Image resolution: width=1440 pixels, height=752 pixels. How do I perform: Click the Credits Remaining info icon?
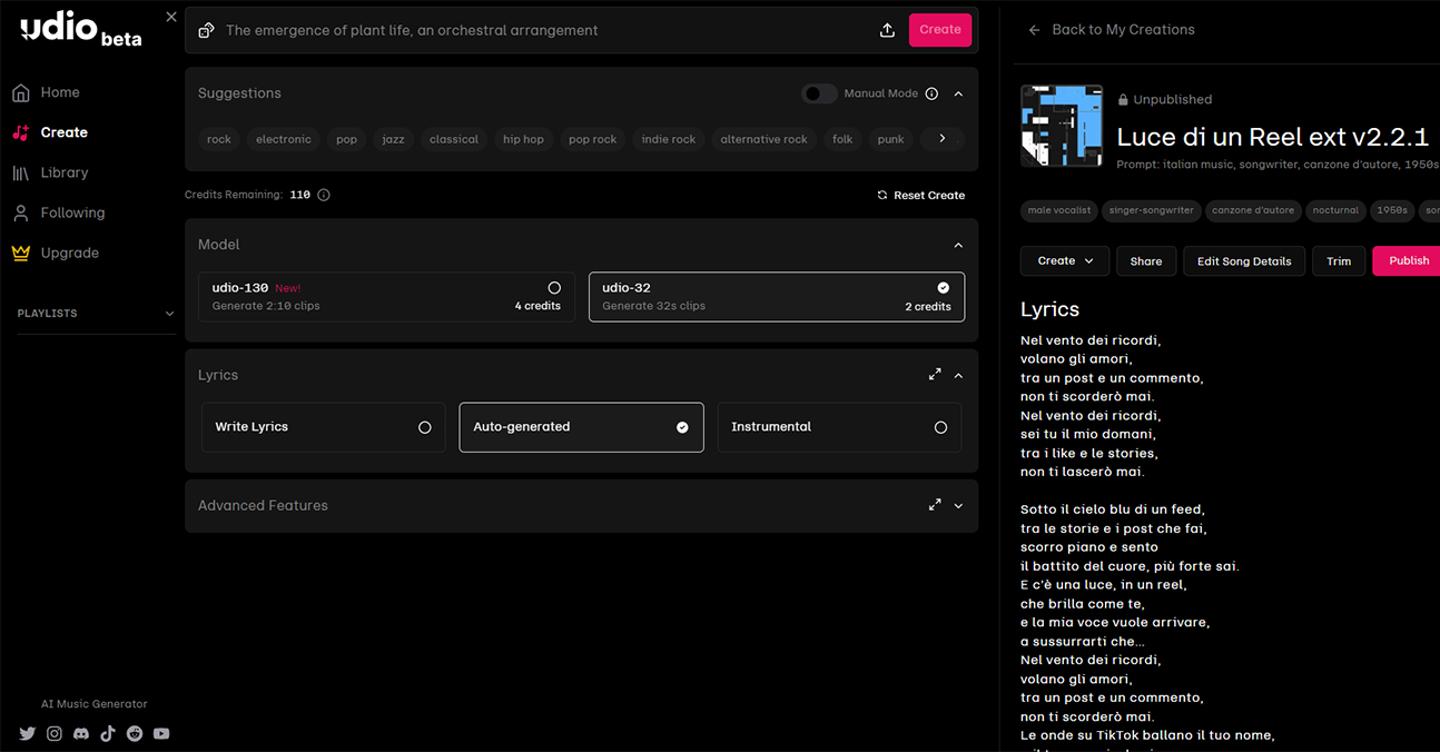point(323,195)
